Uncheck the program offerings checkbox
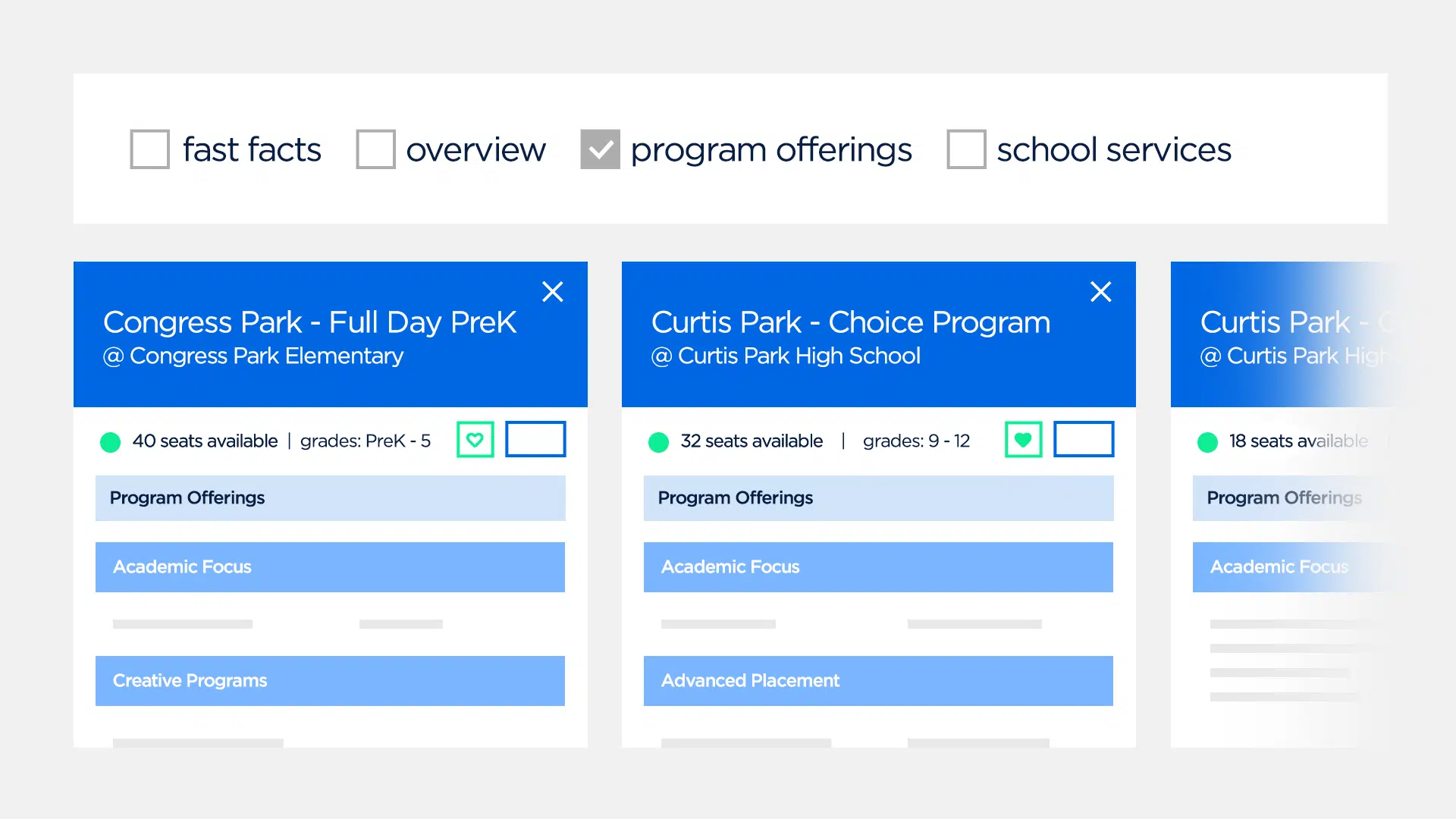Screen dimensions: 1456x819 [x=601, y=149]
